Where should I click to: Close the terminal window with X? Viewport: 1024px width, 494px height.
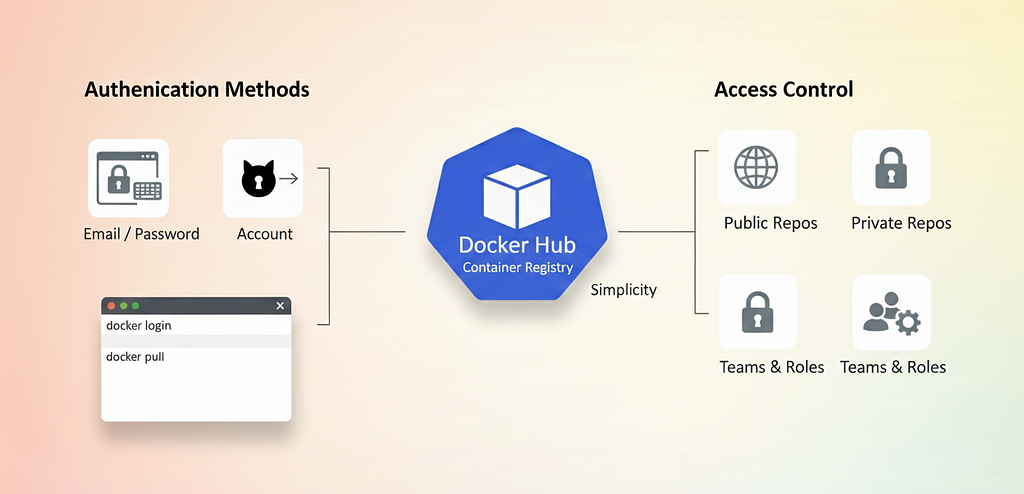click(280, 306)
